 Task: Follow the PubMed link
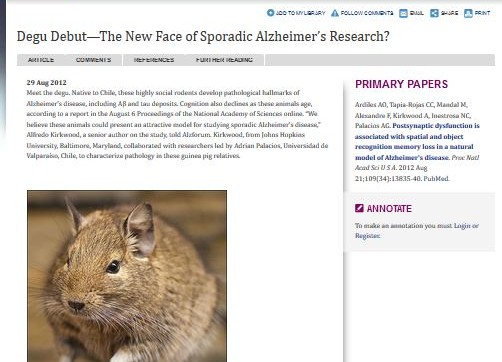click(436, 179)
